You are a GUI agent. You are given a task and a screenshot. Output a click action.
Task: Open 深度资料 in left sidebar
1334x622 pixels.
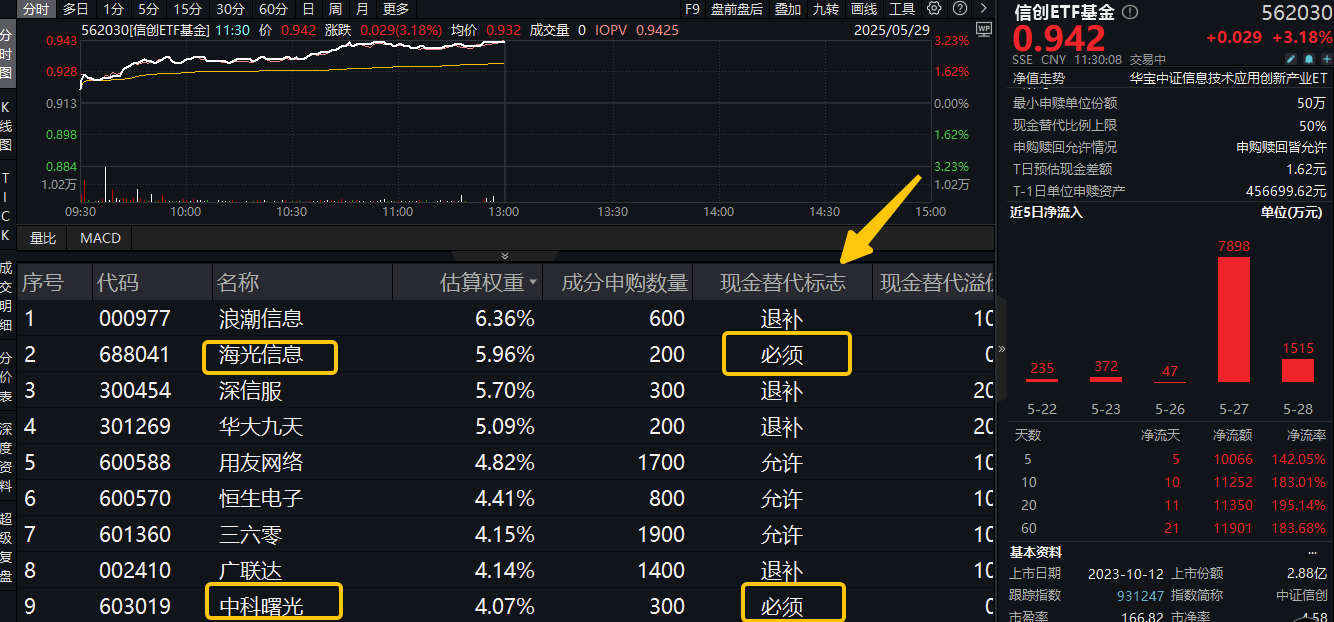[x=6, y=458]
